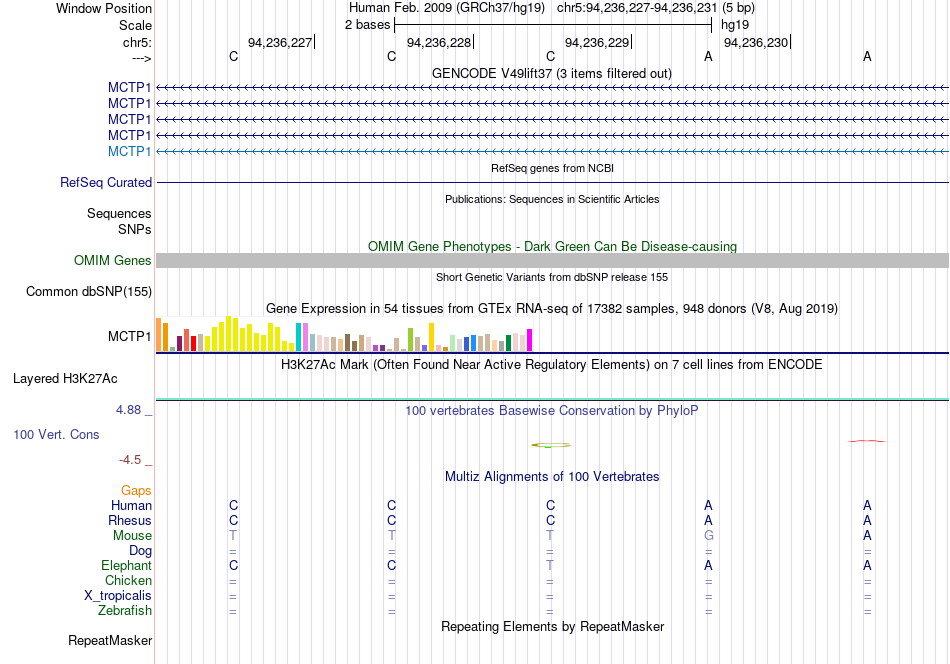The height and width of the screenshot is (664, 950).
Task: Open 'Short Genetic Variants from dbSNP release 155' title
Action: [x=552, y=277]
